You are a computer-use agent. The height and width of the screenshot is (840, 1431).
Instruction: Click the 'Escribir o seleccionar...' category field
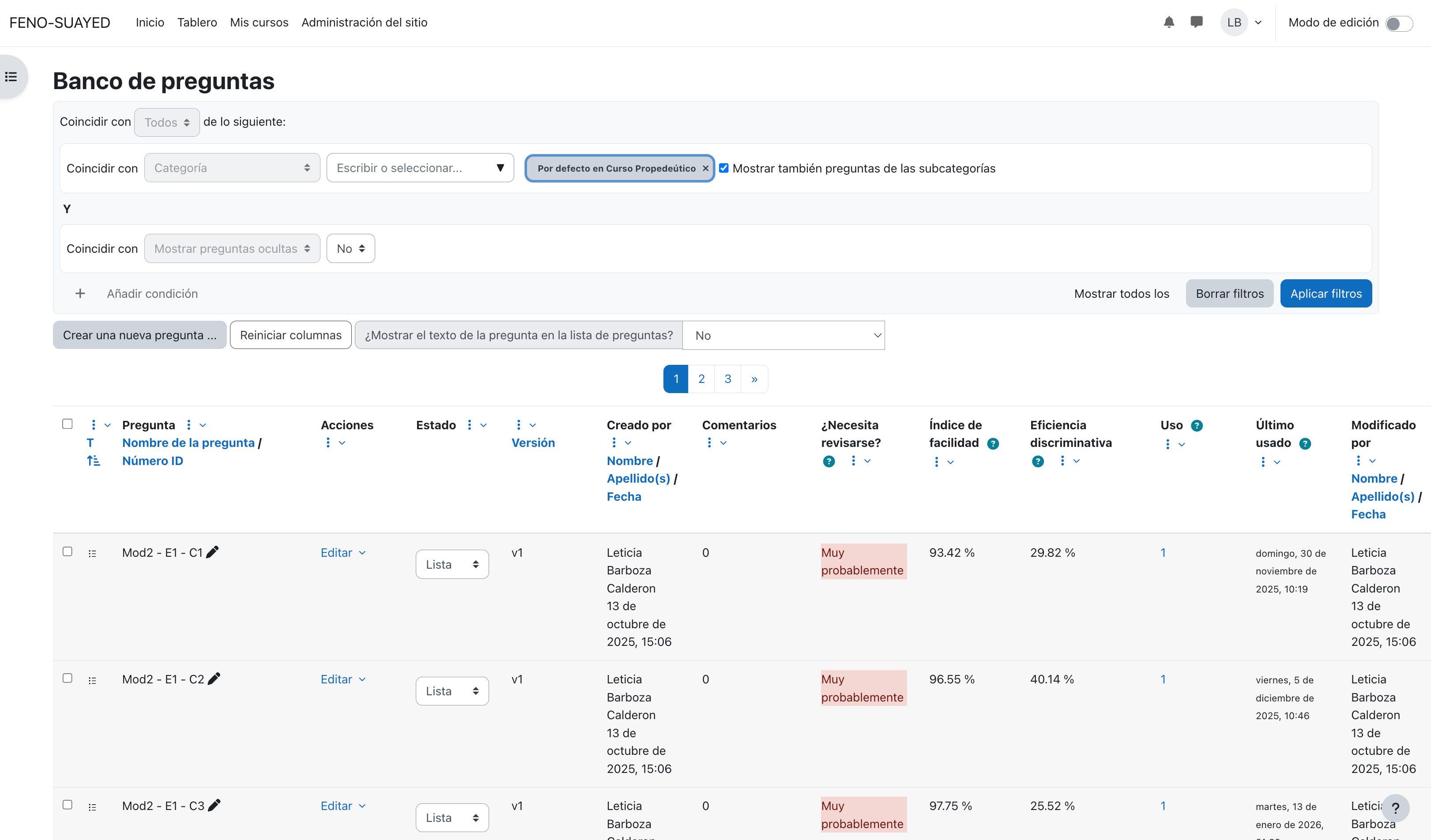point(420,168)
